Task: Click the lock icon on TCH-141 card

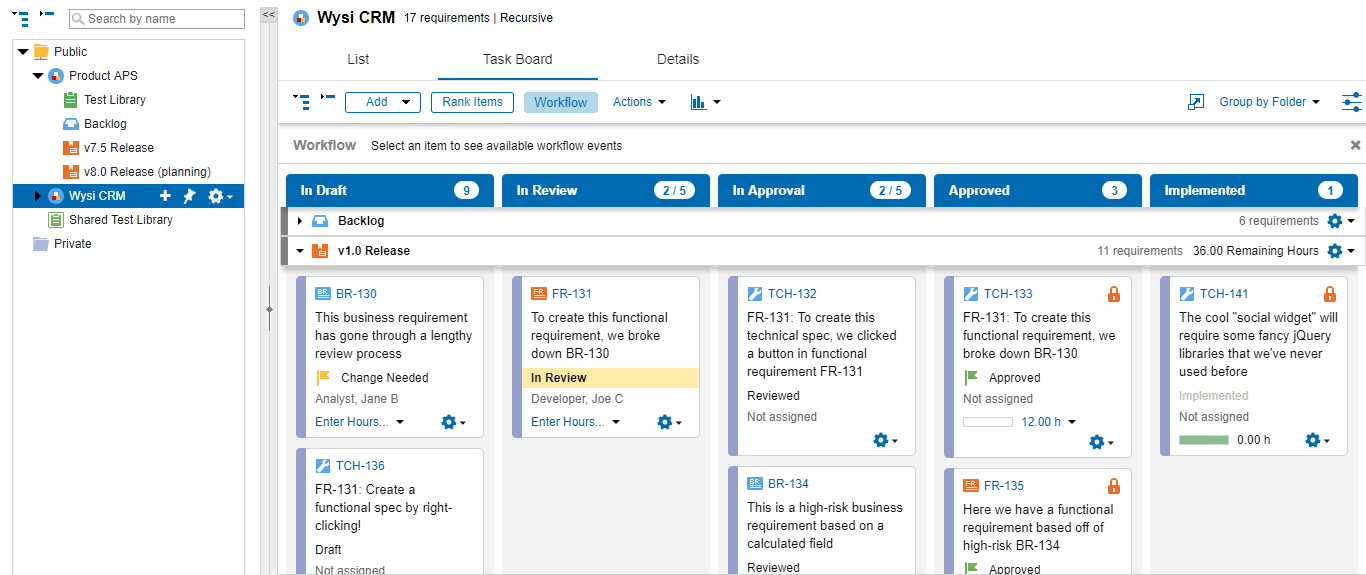Action: click(1329, 294)
